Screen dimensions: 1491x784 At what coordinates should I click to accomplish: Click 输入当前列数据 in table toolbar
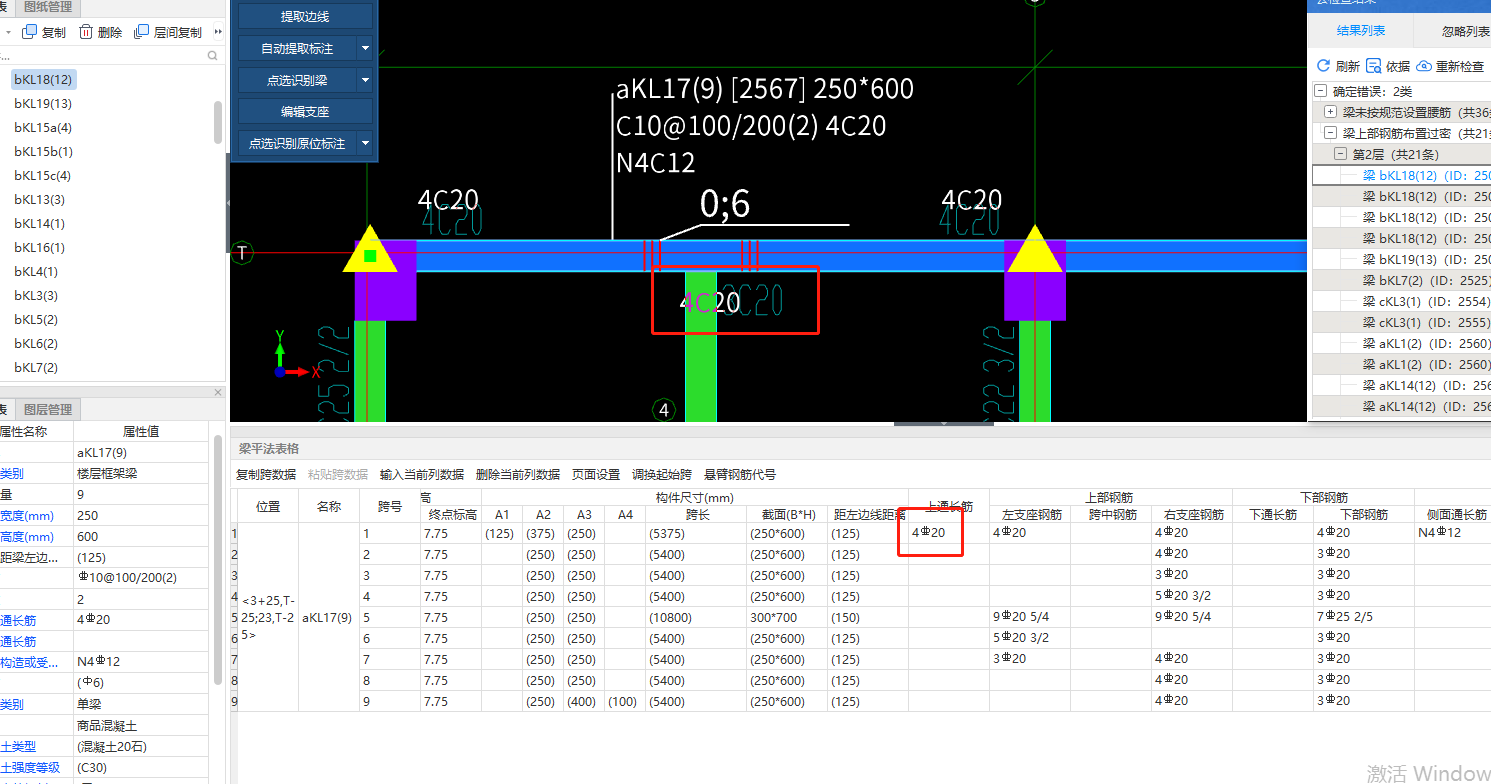coord(422,475)
